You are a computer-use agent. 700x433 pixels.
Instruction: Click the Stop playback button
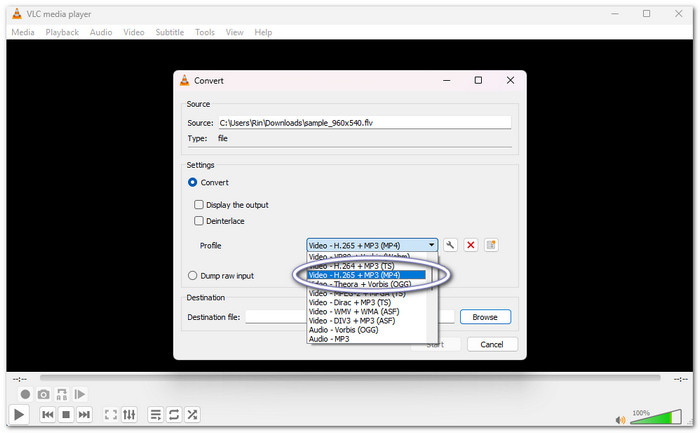[x=66, y=415]
